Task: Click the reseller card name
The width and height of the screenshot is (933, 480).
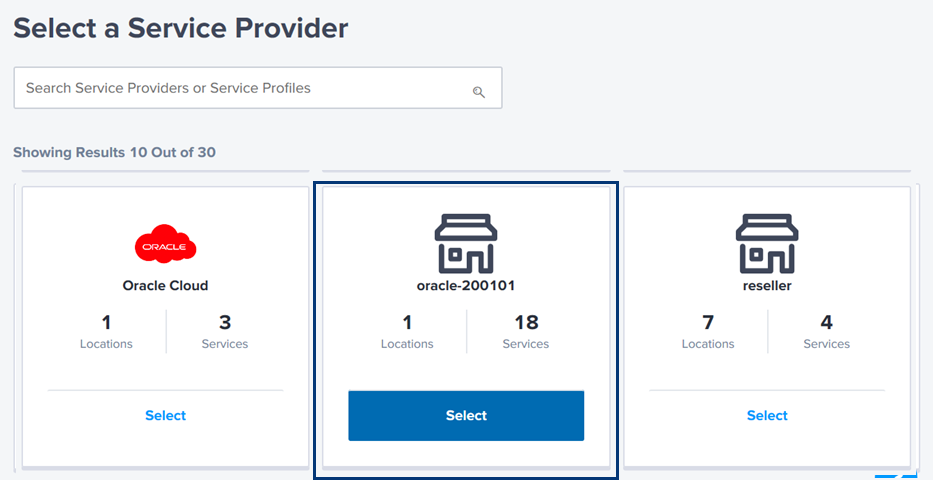Action: (x=767, y=286)
